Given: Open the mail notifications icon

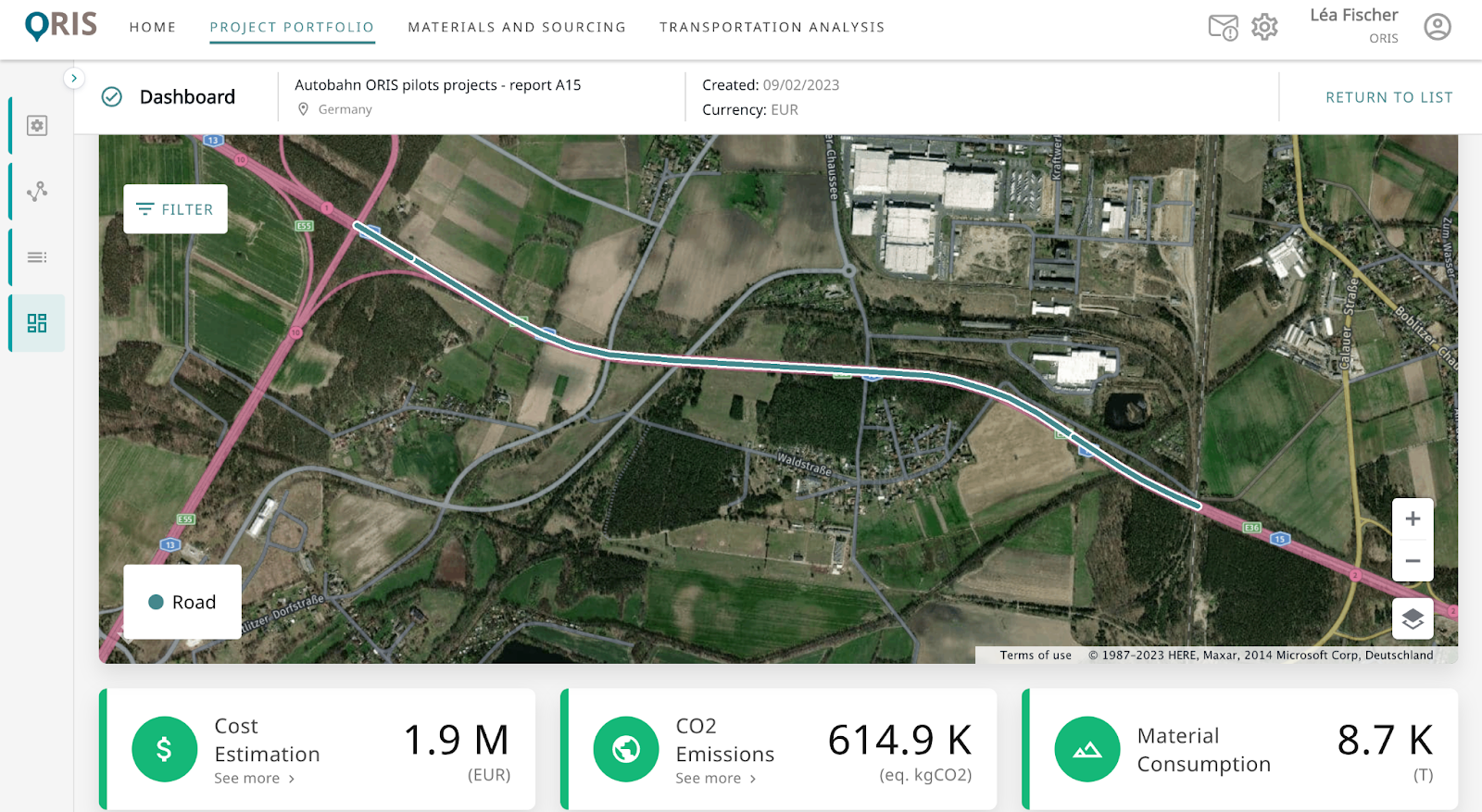Looking at the screenshot, I should [x=1223, y=28].
